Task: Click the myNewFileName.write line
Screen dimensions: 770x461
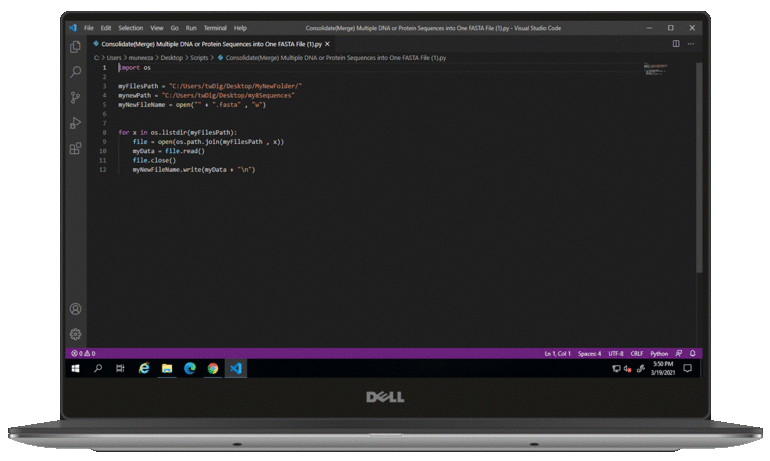Action: click(x=194, y=169)
